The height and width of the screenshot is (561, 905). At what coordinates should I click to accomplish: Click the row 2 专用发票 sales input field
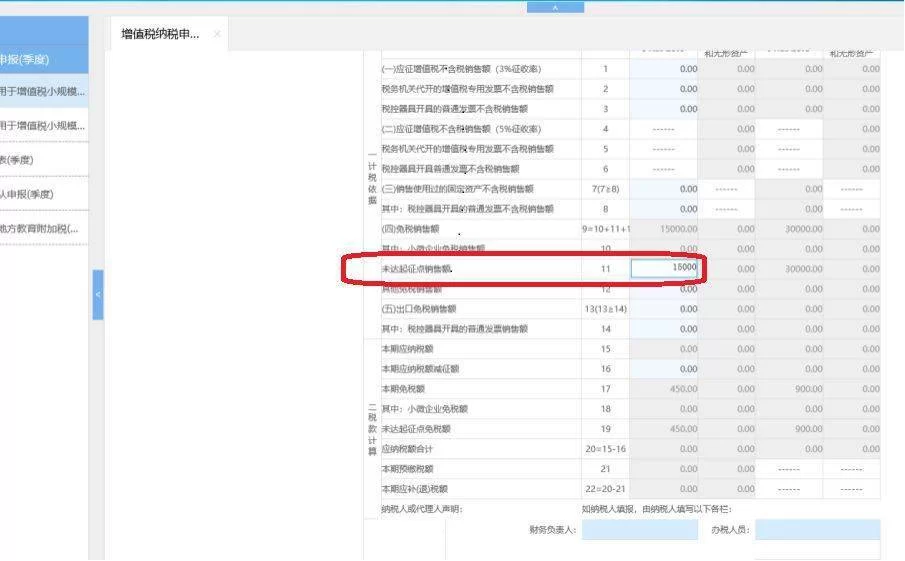point(666,89)
